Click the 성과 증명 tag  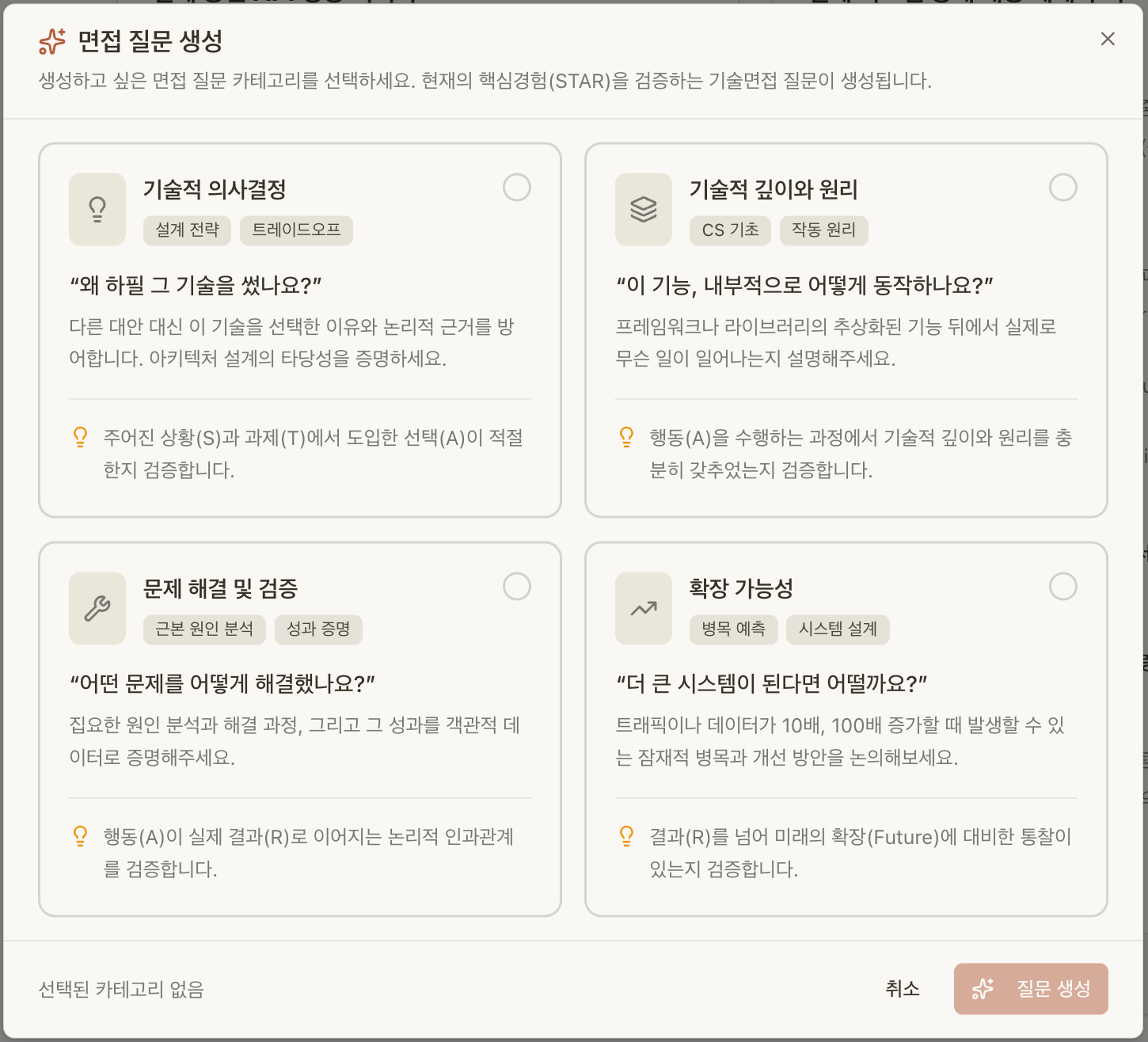pos(318,629)
